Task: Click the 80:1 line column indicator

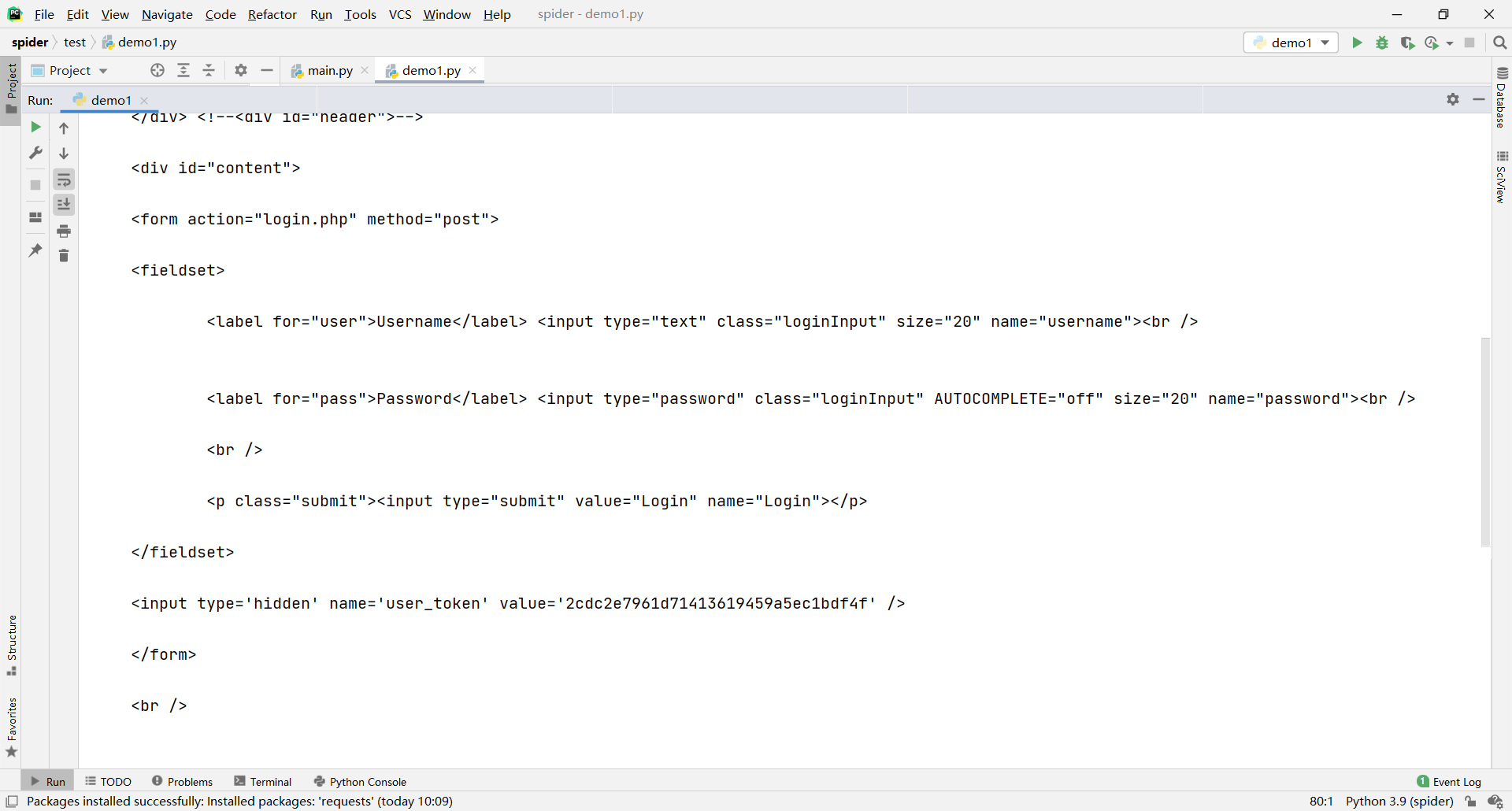Action: point(1321,801)
